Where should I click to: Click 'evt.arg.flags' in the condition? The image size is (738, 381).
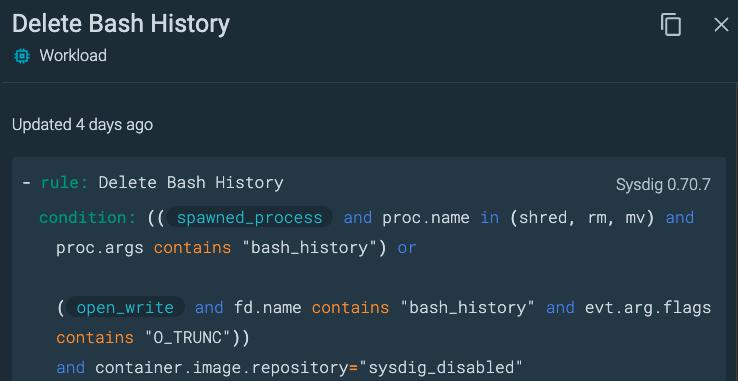tap(648, 308)
